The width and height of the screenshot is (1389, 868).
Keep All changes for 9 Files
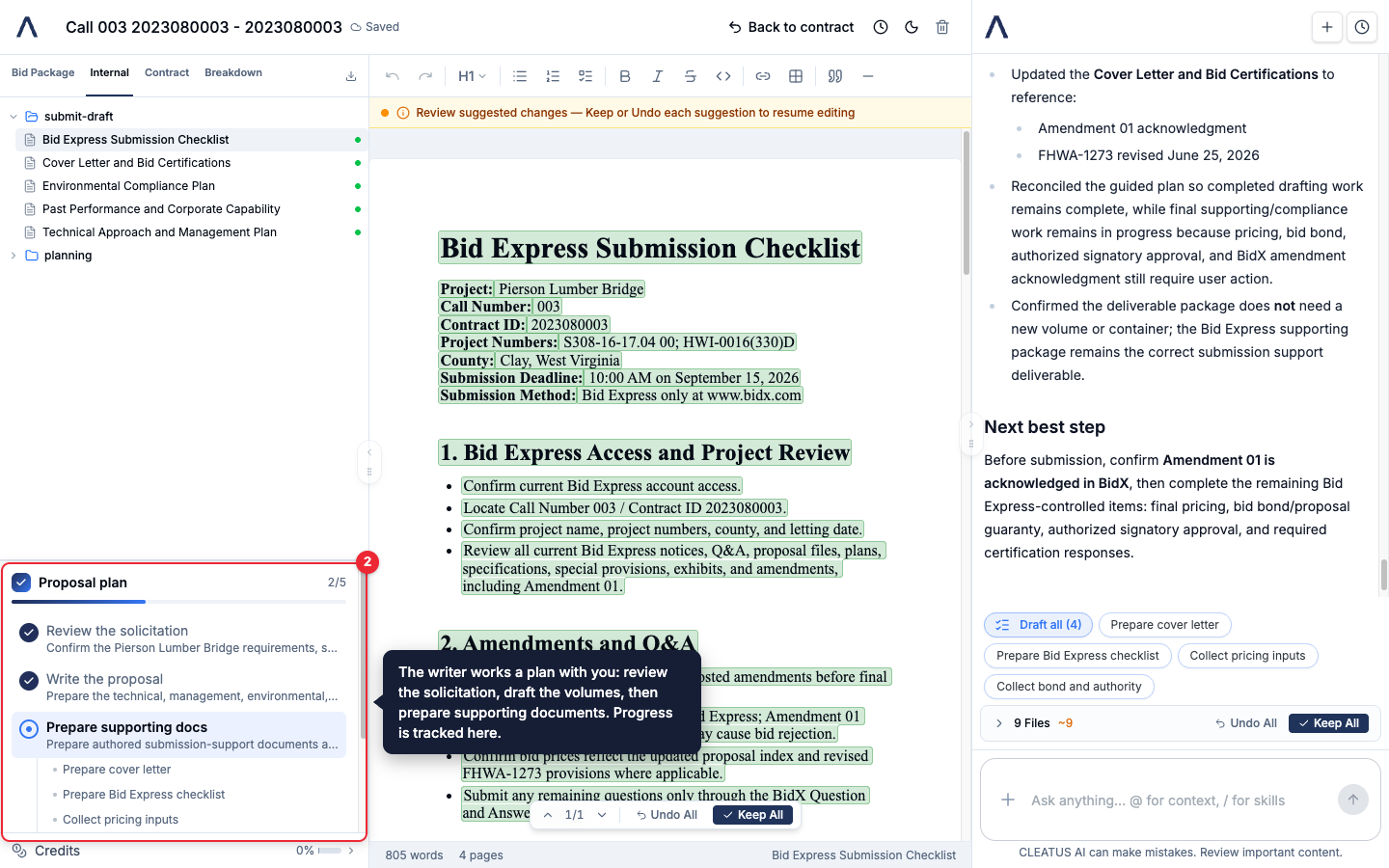coord(1328,723)
